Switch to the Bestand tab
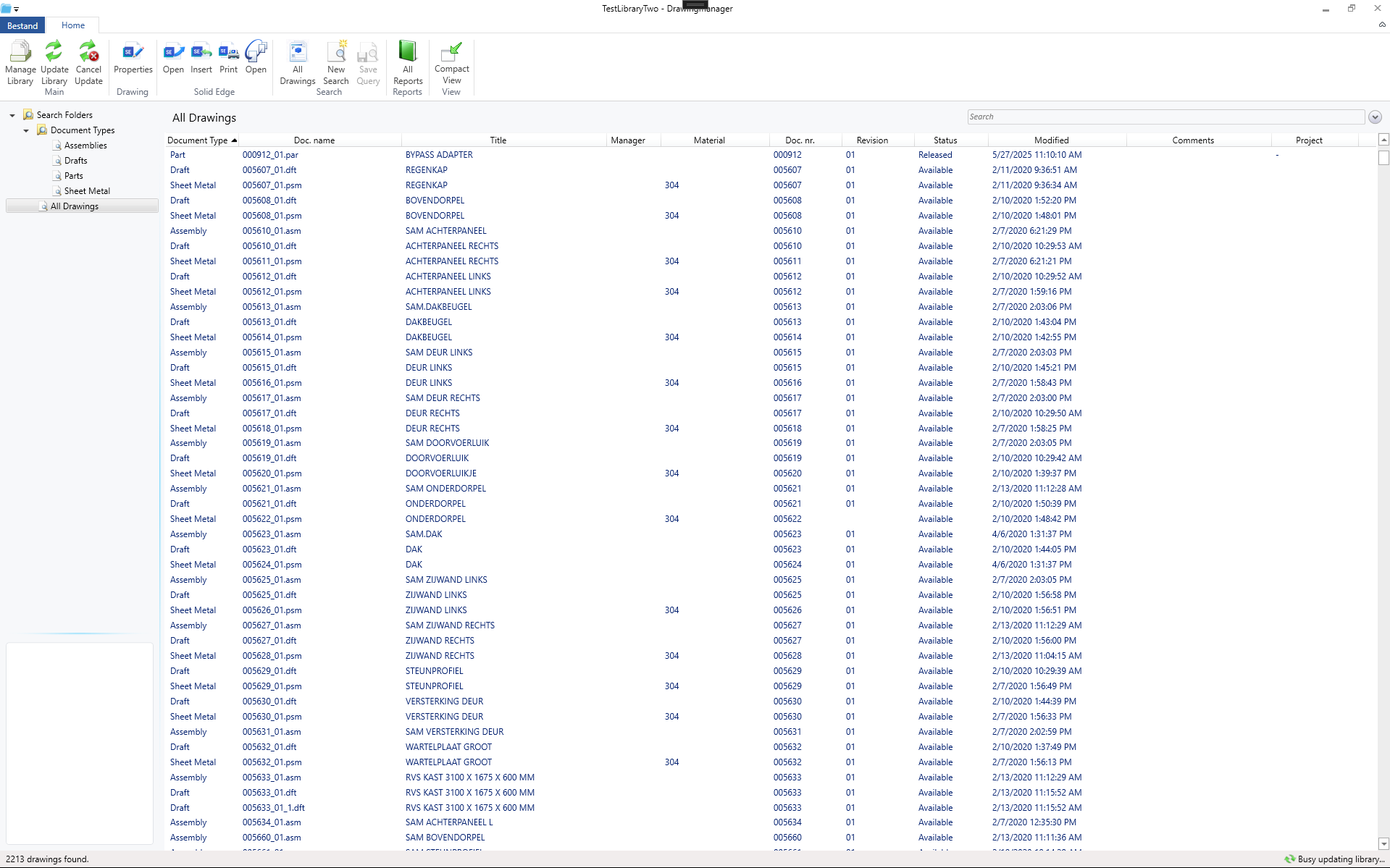This screenshot has width=1390, height=868. click(x=22, y=25)
